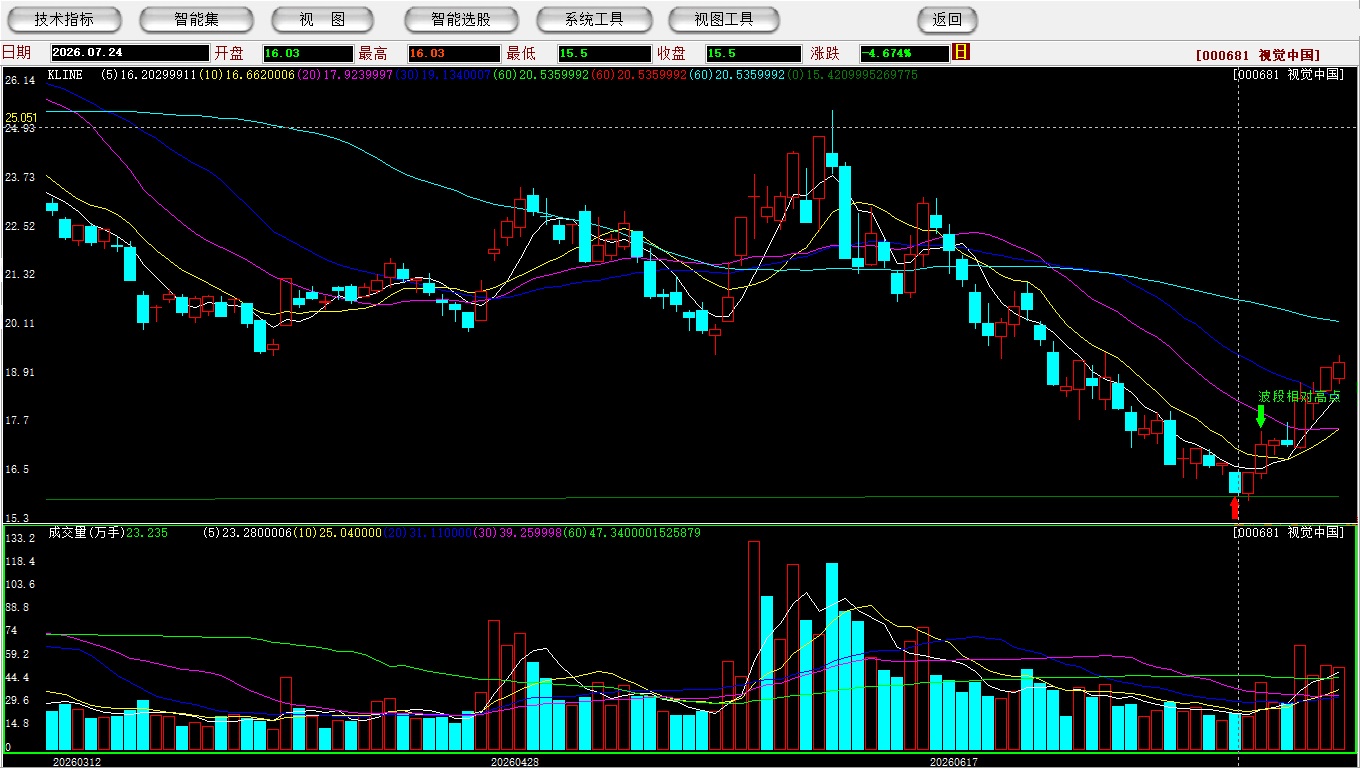Click the 开盘 value field showing 16.03
1360x768 pixels.
coord(308,53)
